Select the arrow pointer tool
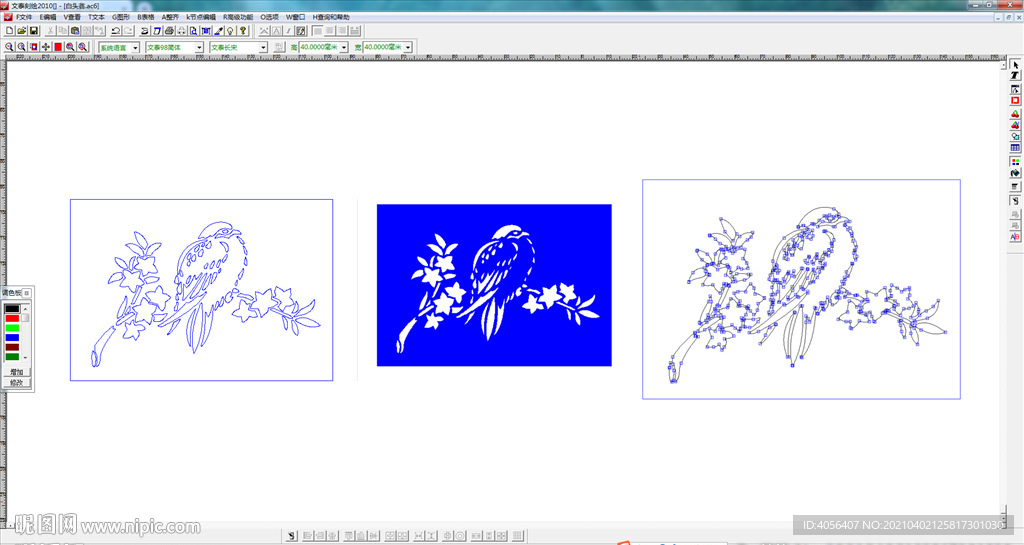The width and height of the screenshot is (1024, 545). pos(1015,65)
